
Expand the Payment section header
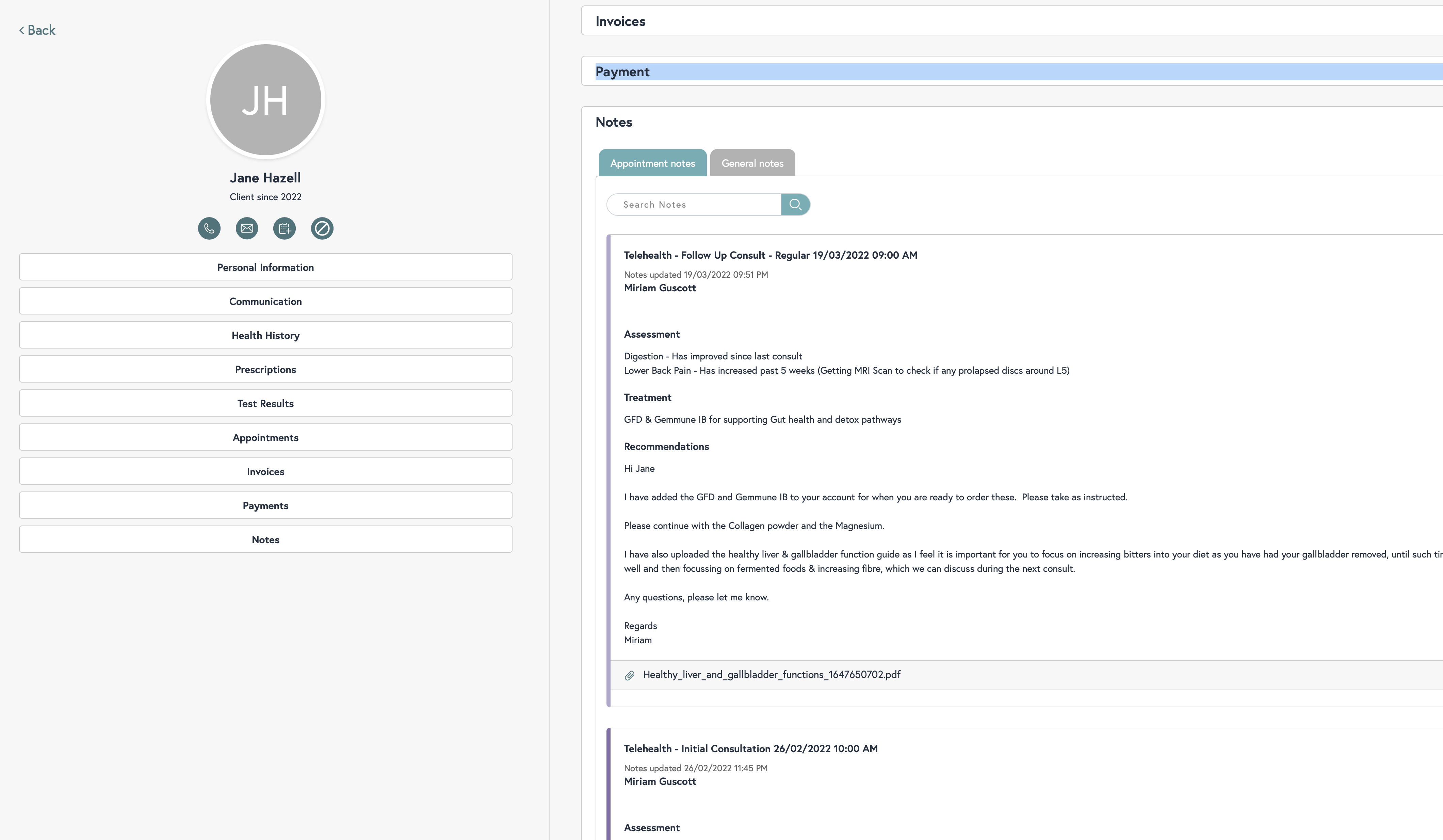[x=622, y=71]
